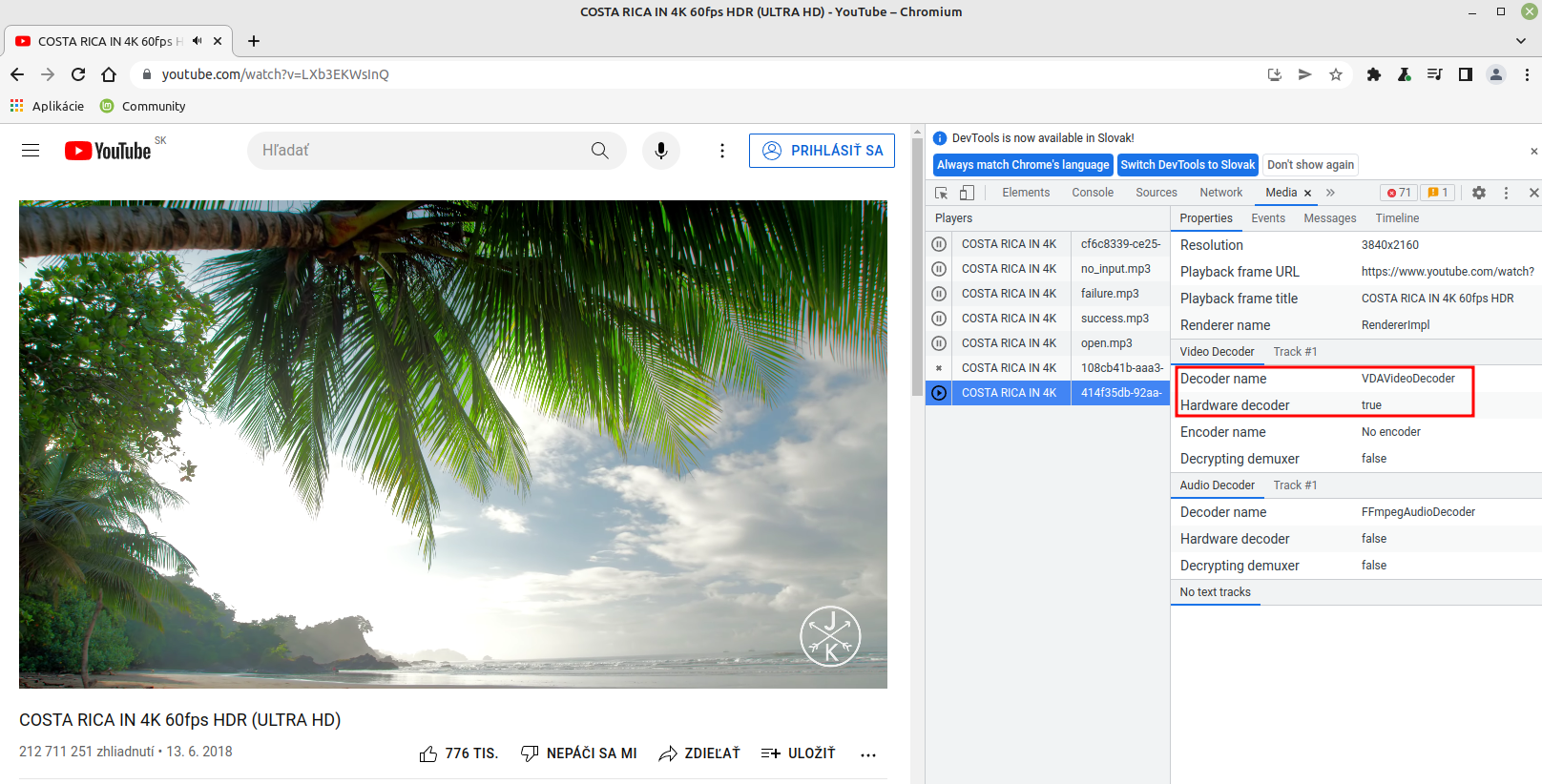This screenshot has width=1542, height=784.
Task: Click the thumbs-up like button
Action: click(428, 753)
